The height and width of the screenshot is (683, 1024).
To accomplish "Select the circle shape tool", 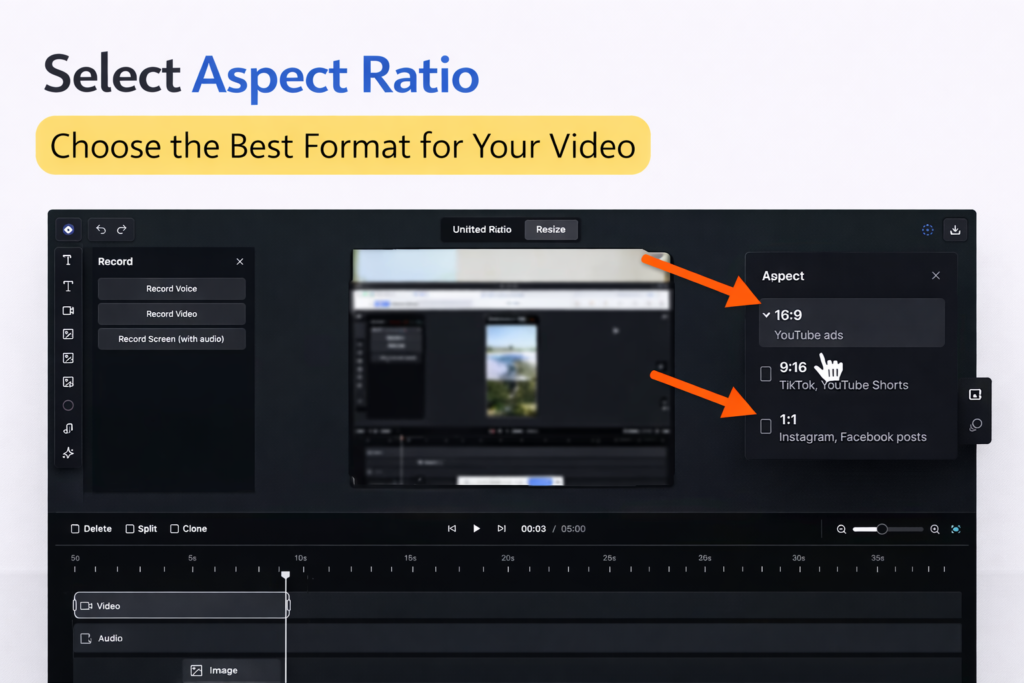I will click(x=68, y=405).
